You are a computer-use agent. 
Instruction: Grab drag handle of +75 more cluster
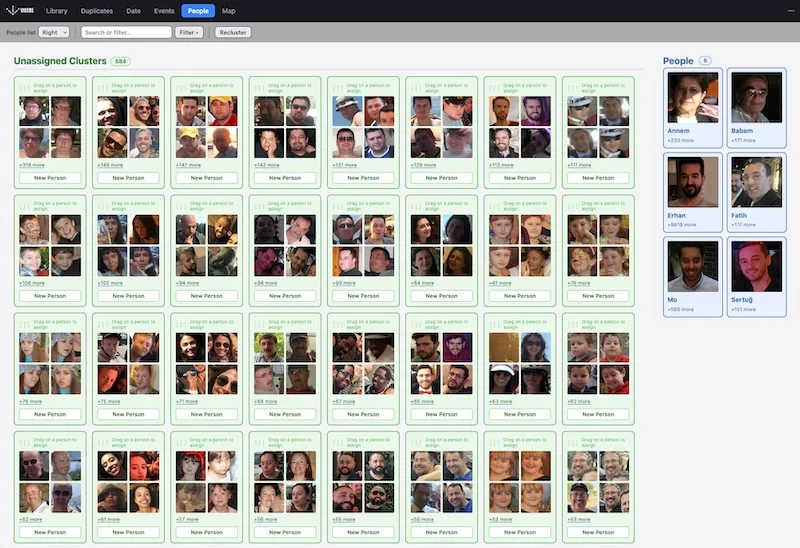[x=103, y=324]
